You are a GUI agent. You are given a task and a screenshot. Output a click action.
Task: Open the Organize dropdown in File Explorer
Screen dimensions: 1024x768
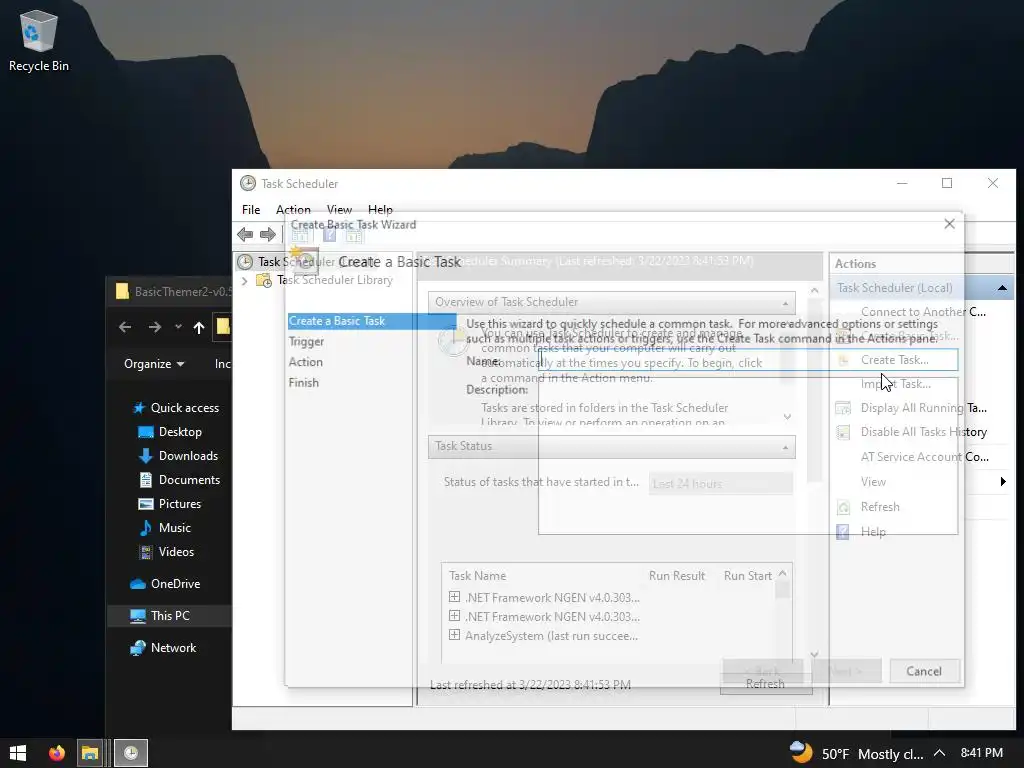154,364
